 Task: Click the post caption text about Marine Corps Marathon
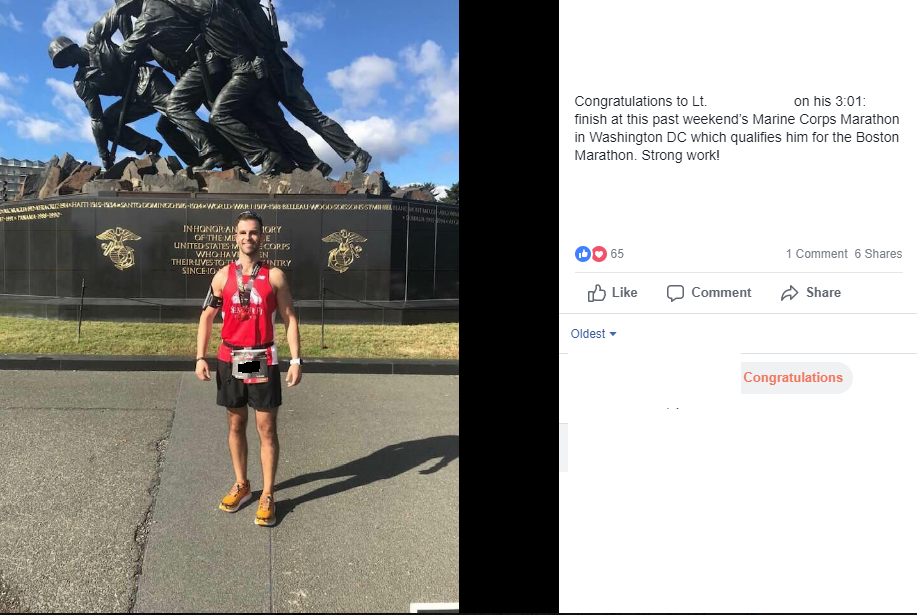(737, 128)
